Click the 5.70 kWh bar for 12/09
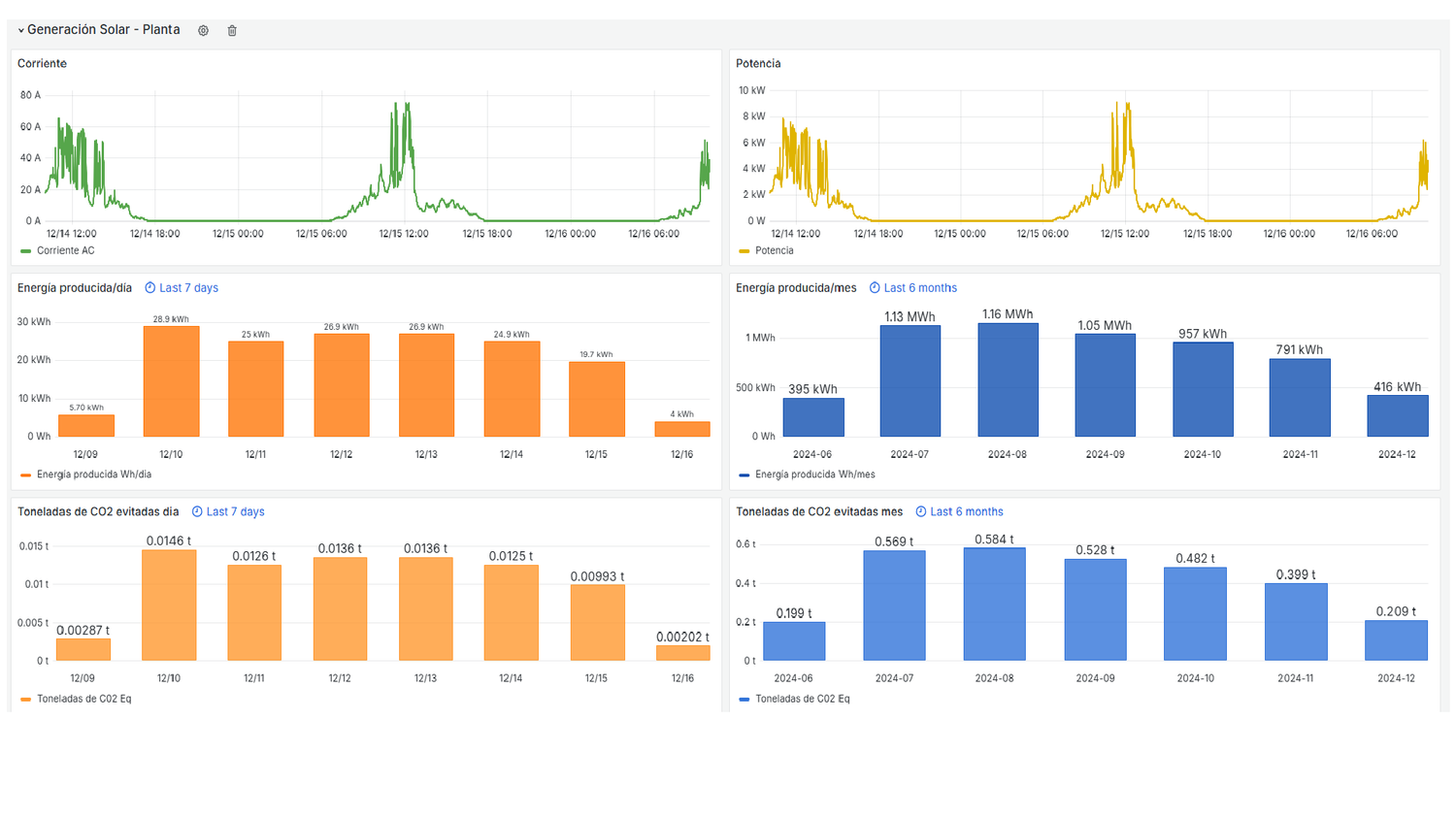 [x=86, y=426]
